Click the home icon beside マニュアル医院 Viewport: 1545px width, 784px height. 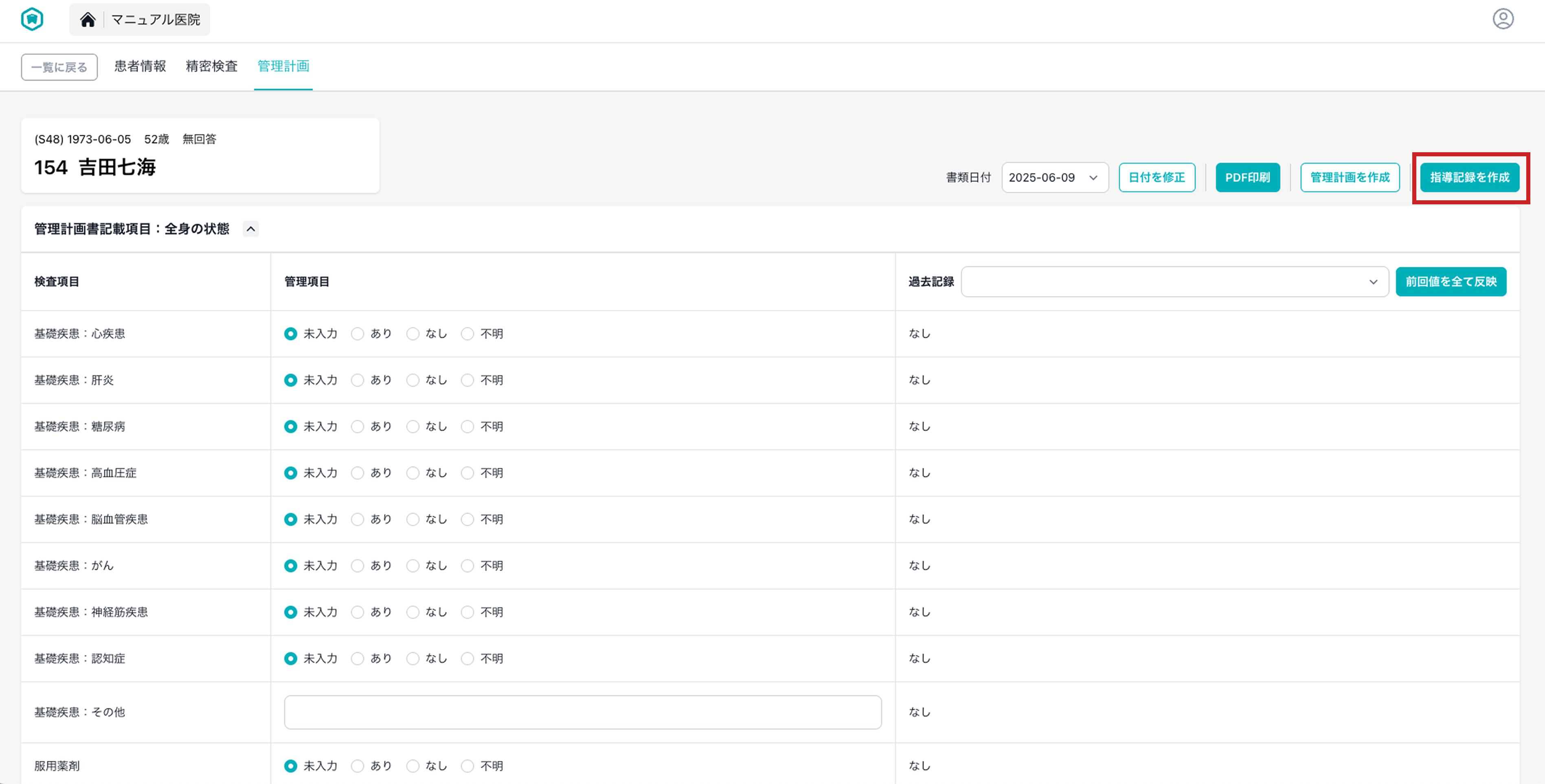coord(88,20)
